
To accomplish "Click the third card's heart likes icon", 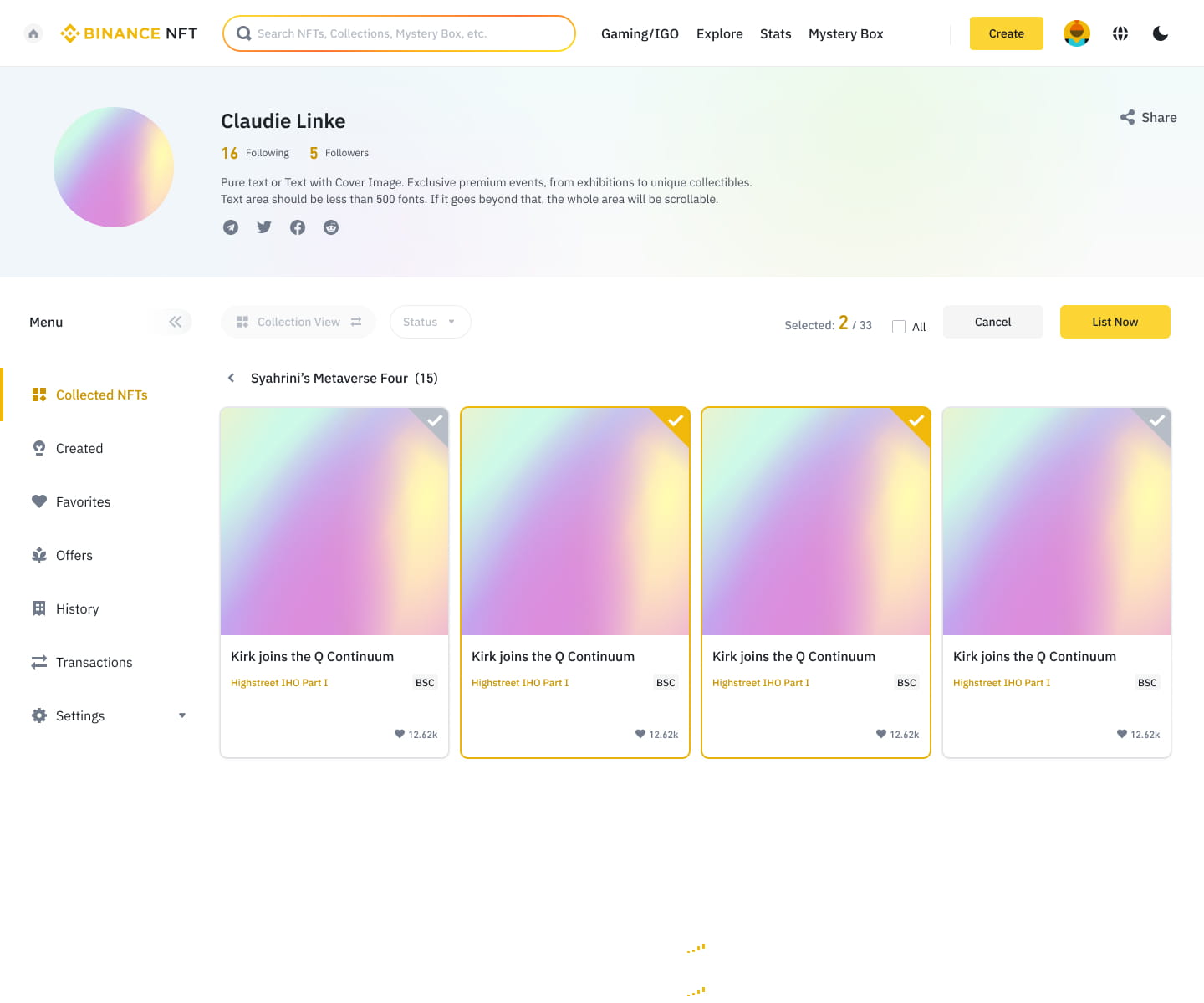I will pos(881,734).
